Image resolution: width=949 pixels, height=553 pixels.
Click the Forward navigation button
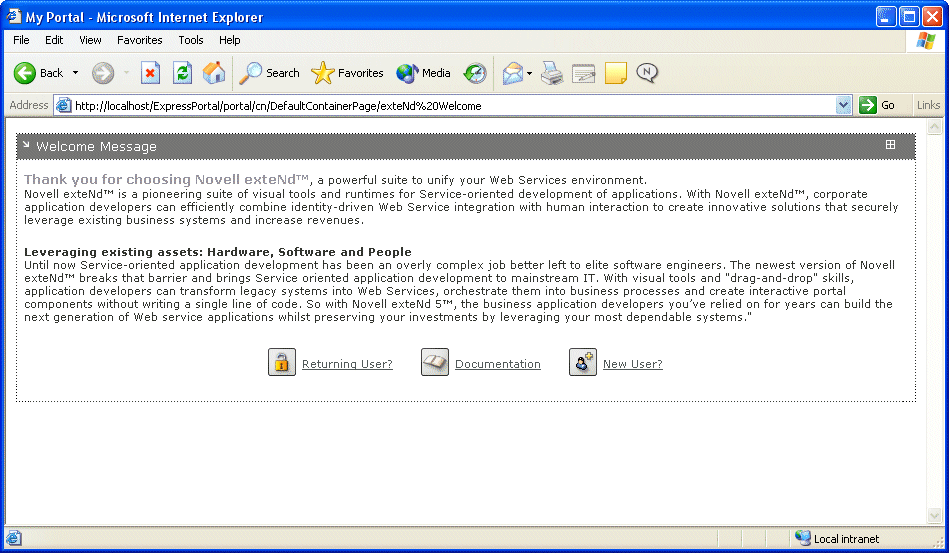coord(103,73)
